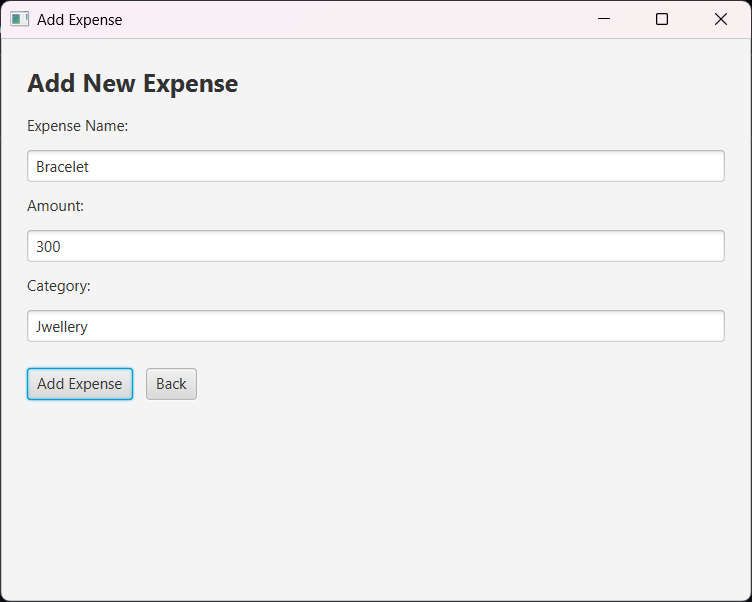Click the "Expense Name:" label

tap(77, 126)
